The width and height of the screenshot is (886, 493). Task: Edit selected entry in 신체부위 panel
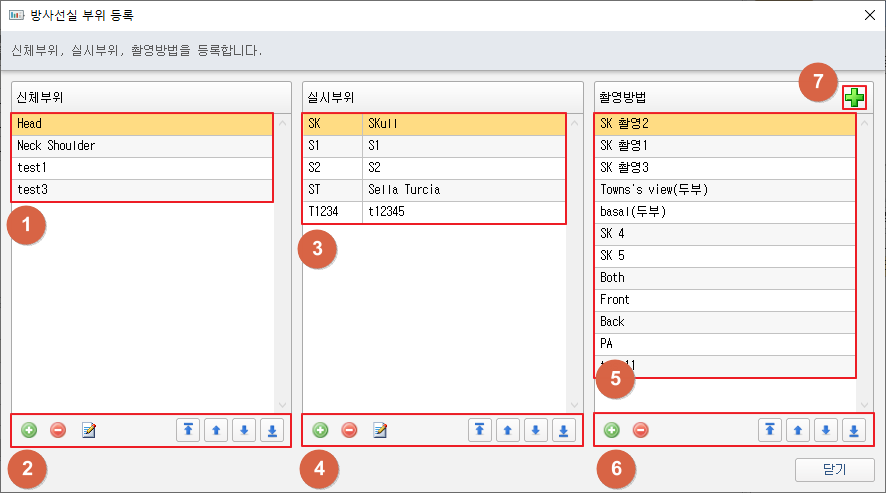[88, 430]
